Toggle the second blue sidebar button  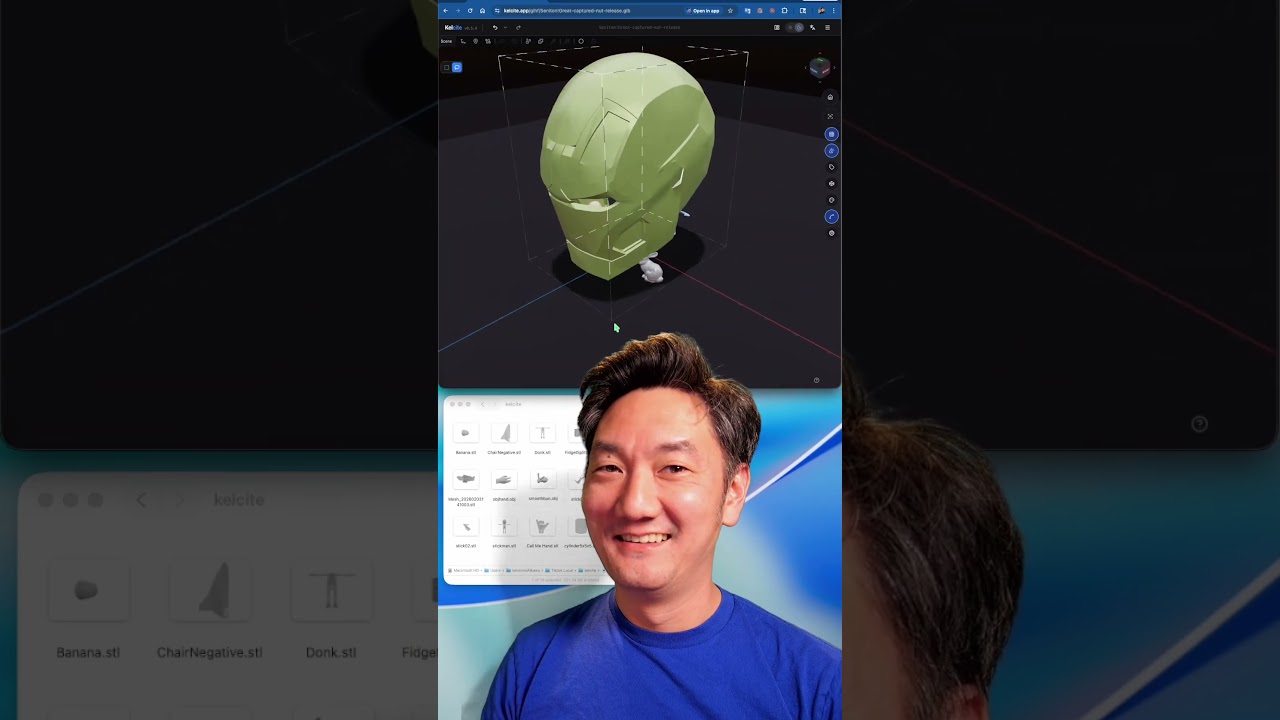pyautogui.click(x=831, y=151)
